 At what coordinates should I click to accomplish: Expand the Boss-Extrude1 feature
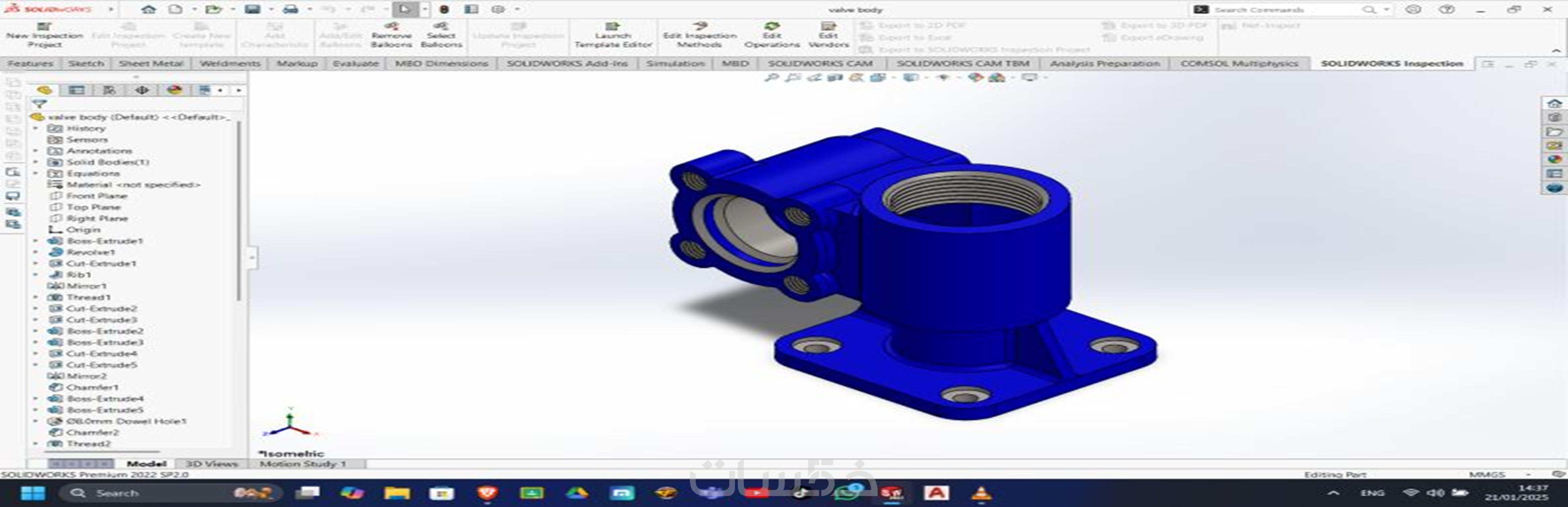point(35,241)
